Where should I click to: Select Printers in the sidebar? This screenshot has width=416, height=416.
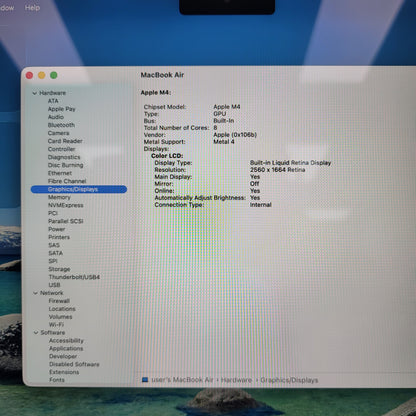[59, 237]
